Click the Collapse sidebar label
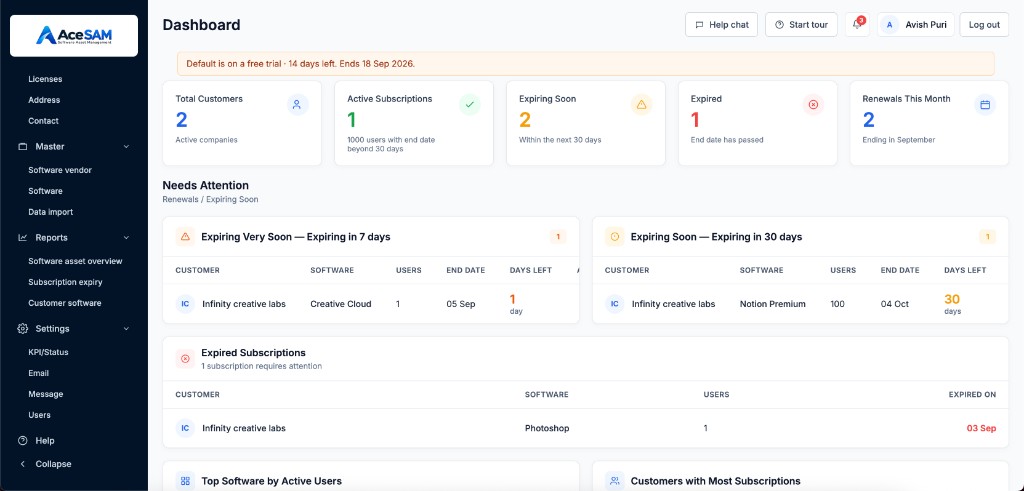1024x491 pixels. pos(54,464)
